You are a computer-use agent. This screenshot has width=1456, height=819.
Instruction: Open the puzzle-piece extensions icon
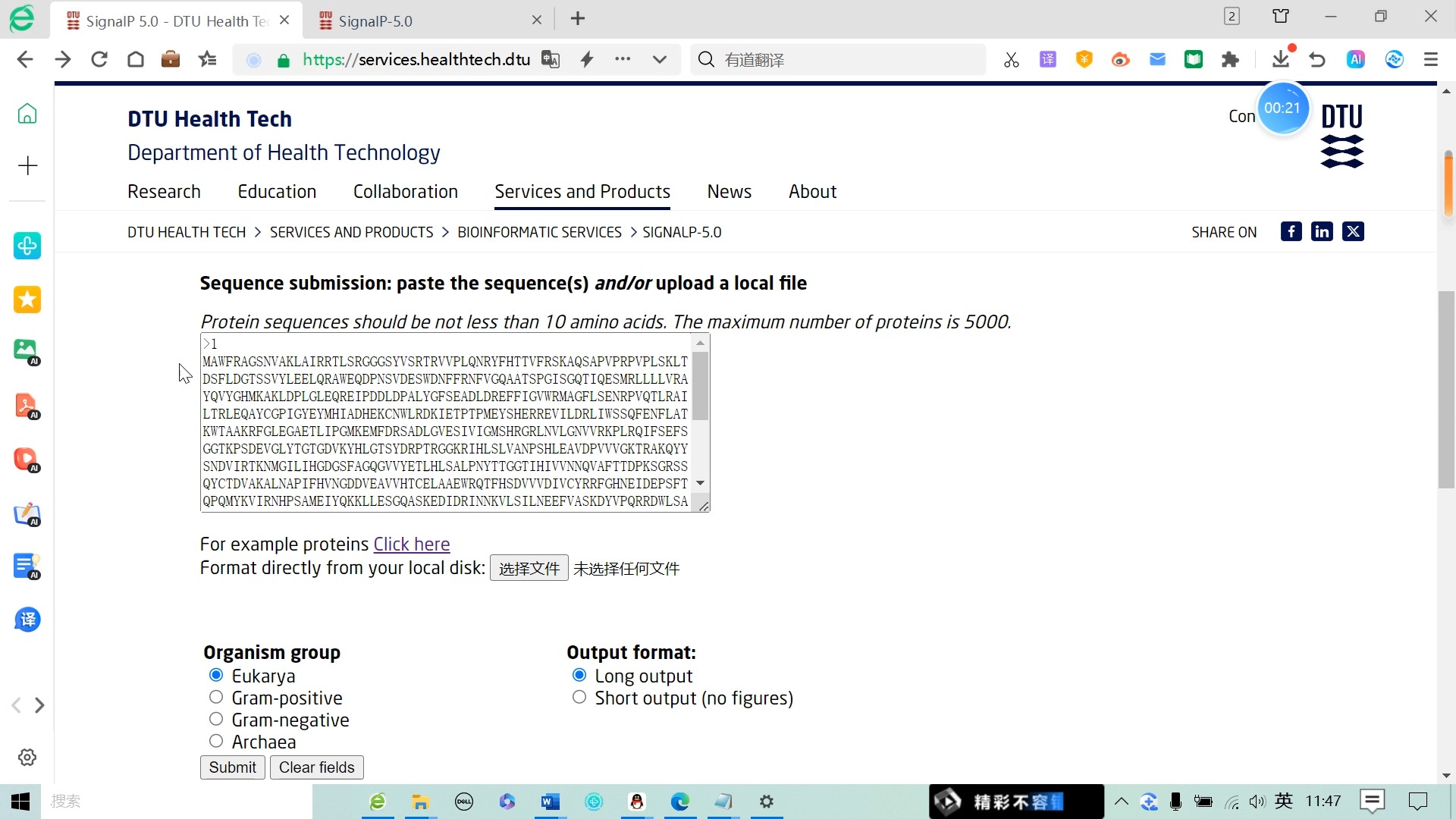(x=1230, y=60)
